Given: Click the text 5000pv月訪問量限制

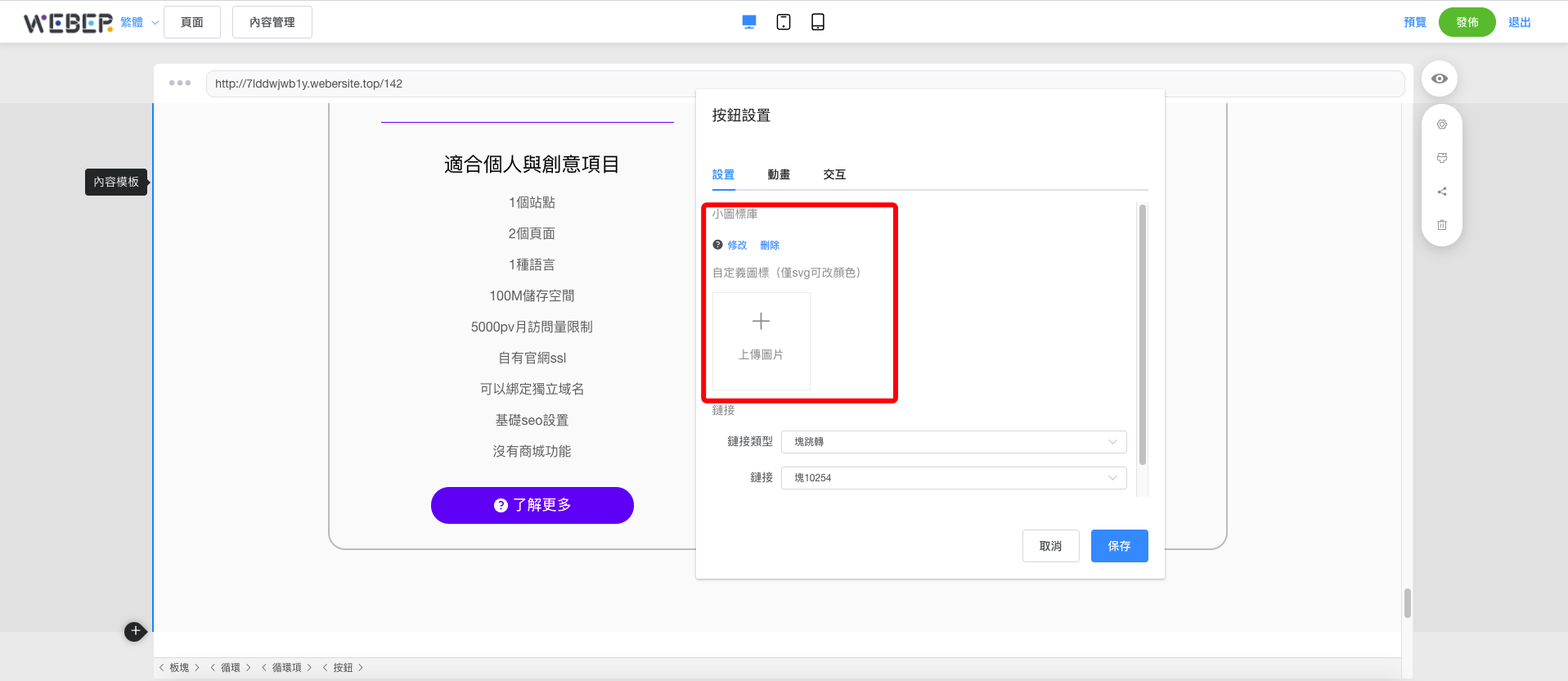Looking at the screenshot, I should pos(532,327).
